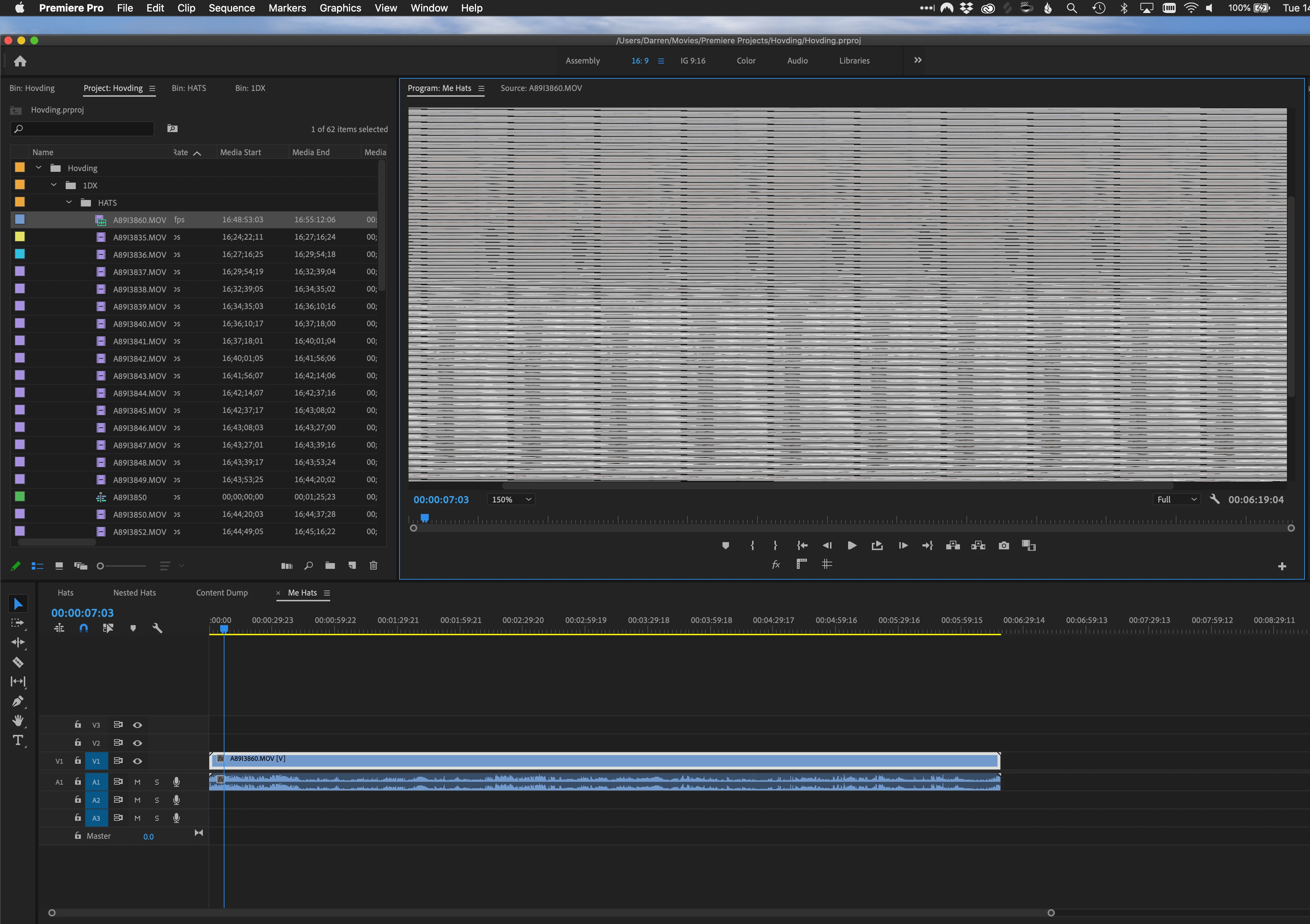The width and height of the screenshot is (1310, 924).
Task: Toggle lock on track V3
Action: click(x=78, y=725)
